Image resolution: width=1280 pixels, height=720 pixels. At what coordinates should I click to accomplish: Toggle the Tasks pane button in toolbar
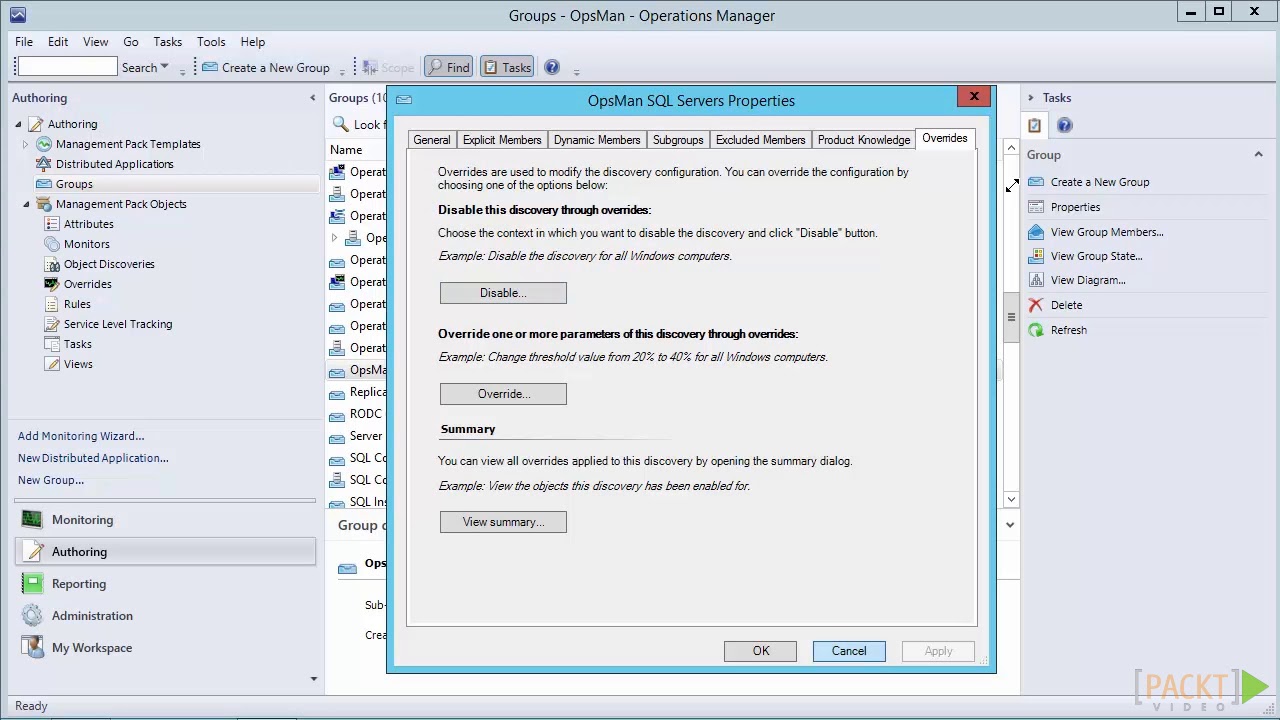pyautogui.click(x=507, y=67)
